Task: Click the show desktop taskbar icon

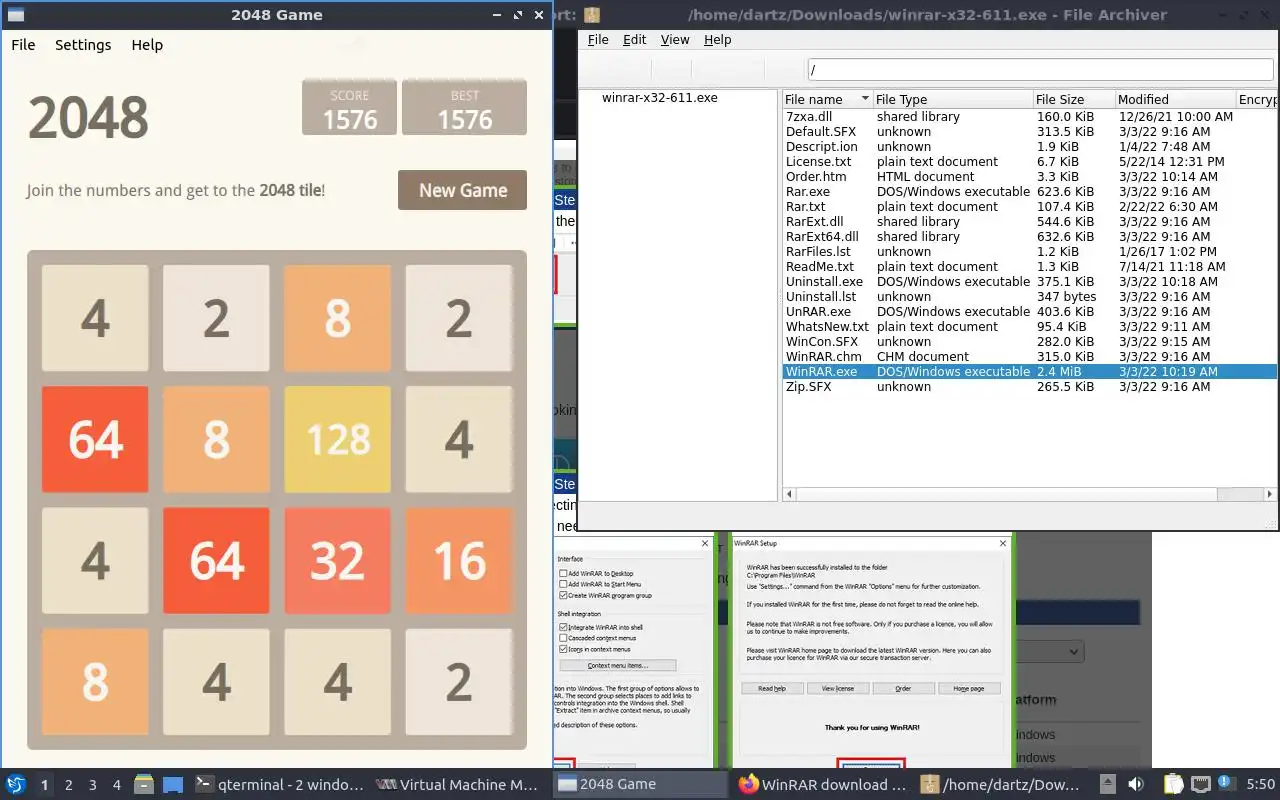Action: (x=173, y=784)
